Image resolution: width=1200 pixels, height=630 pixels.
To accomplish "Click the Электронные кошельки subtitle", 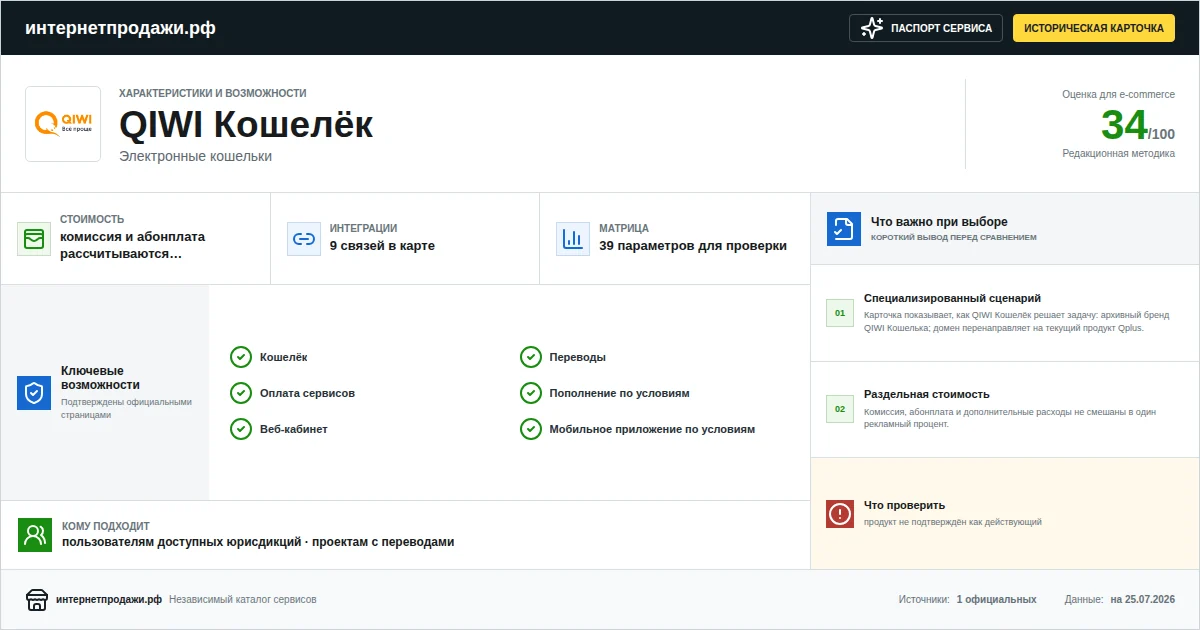I will pos(195,156).
